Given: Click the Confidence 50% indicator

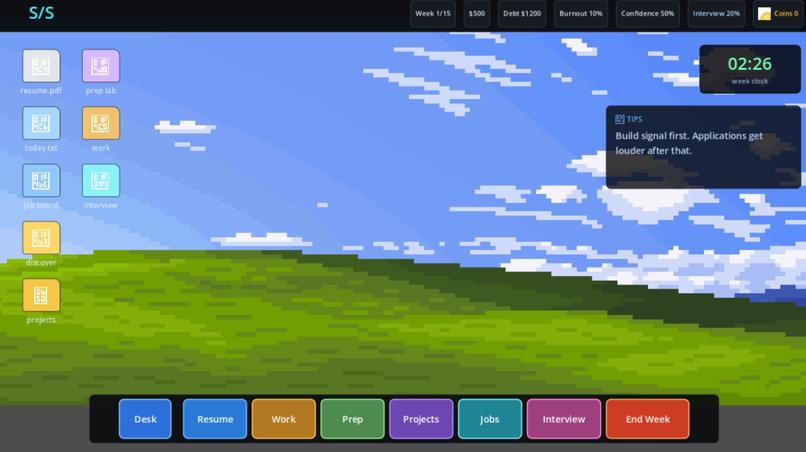Looking at the screenshot, I should (647, 13).
